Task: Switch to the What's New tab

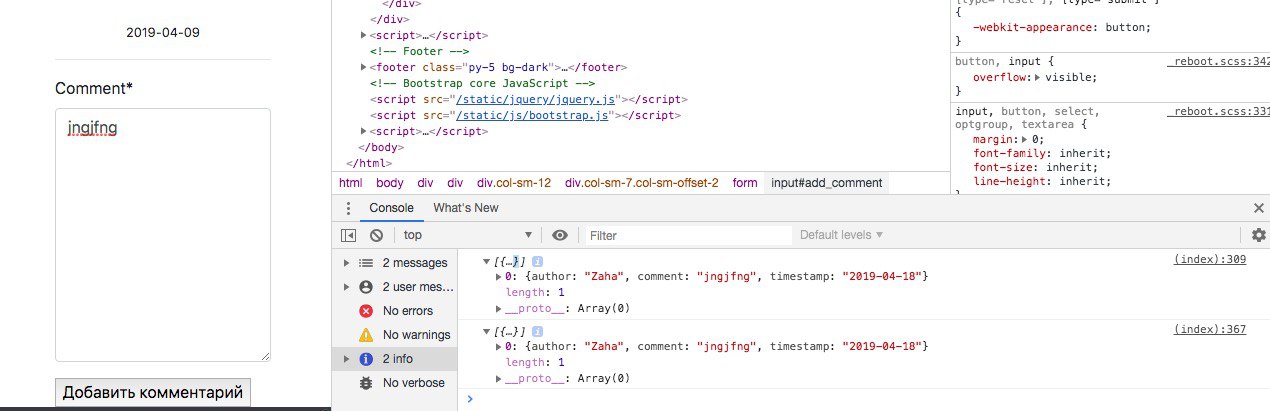Action: [465, 208]
